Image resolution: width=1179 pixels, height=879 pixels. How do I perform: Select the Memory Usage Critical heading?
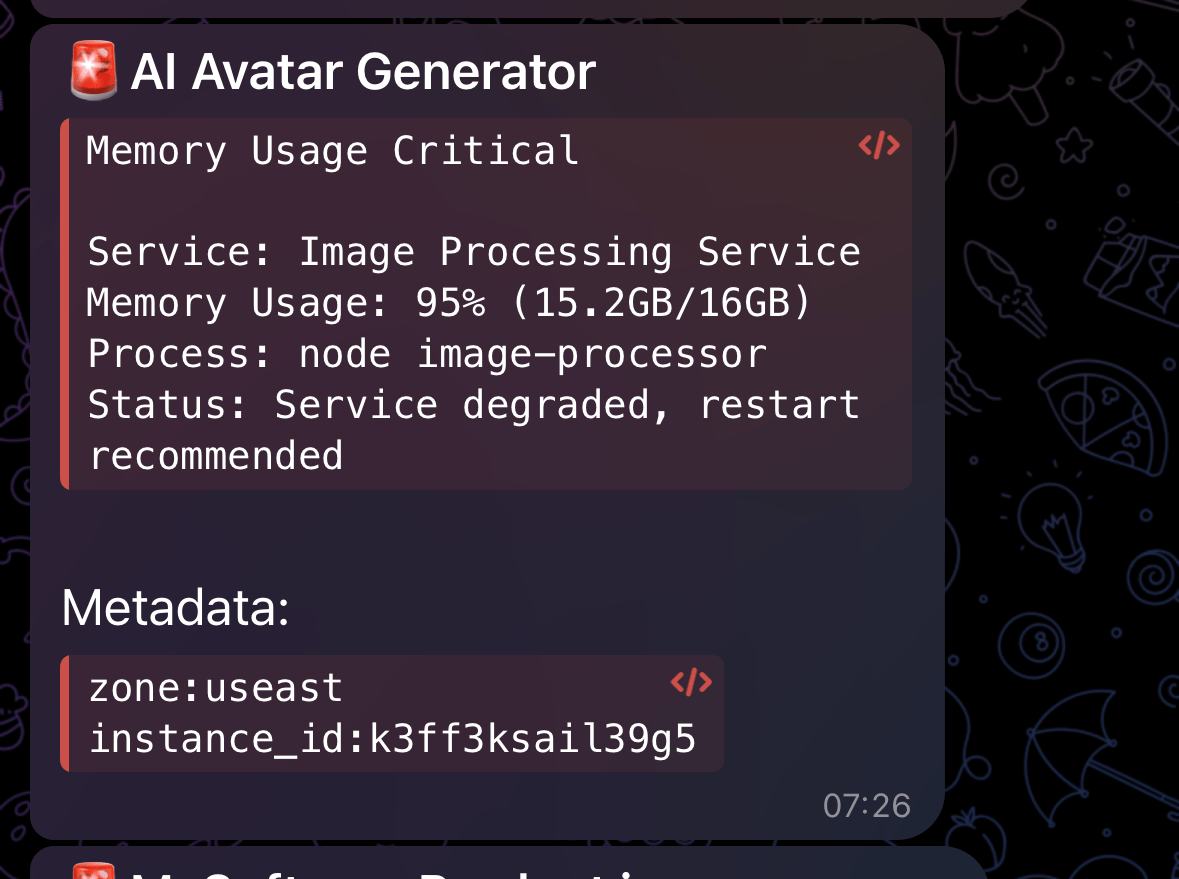click(332, 150)
